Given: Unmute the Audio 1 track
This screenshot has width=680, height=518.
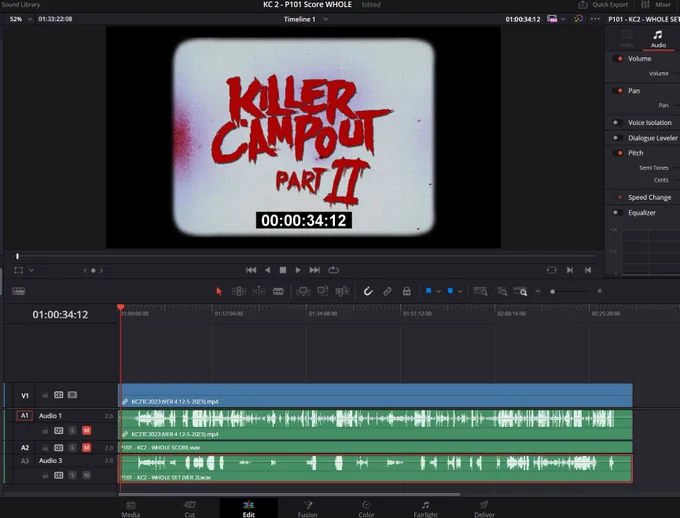Looking at the screenshot, I should [86, 430].
